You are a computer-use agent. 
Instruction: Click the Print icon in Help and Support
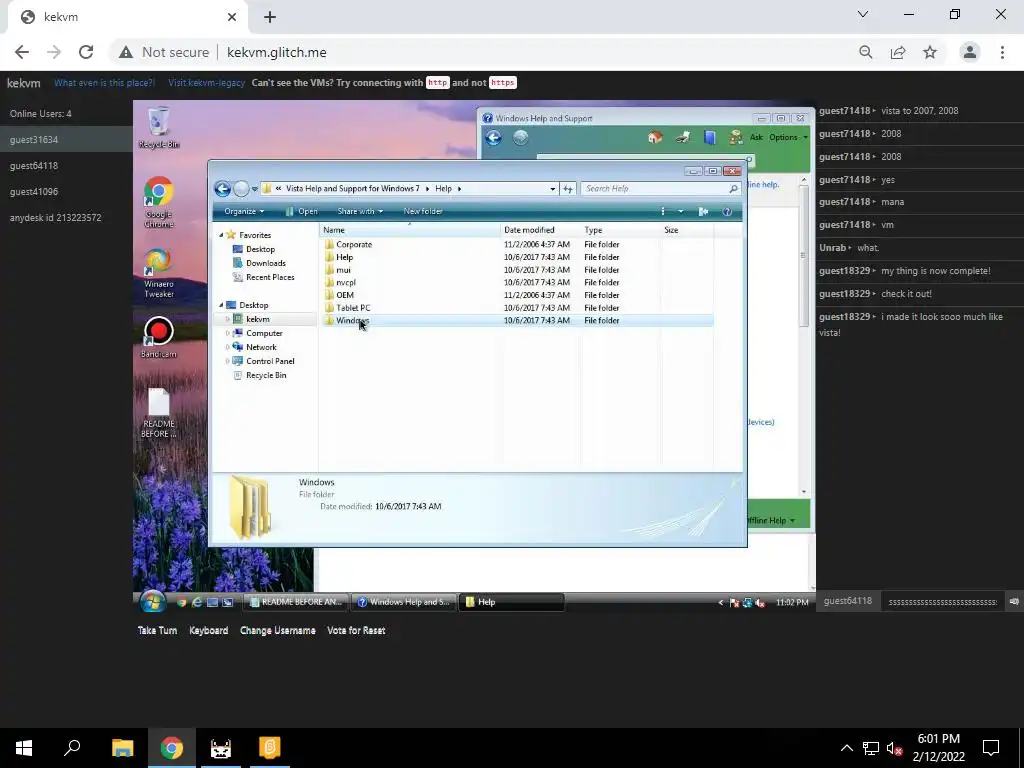(x=682, y=137)
